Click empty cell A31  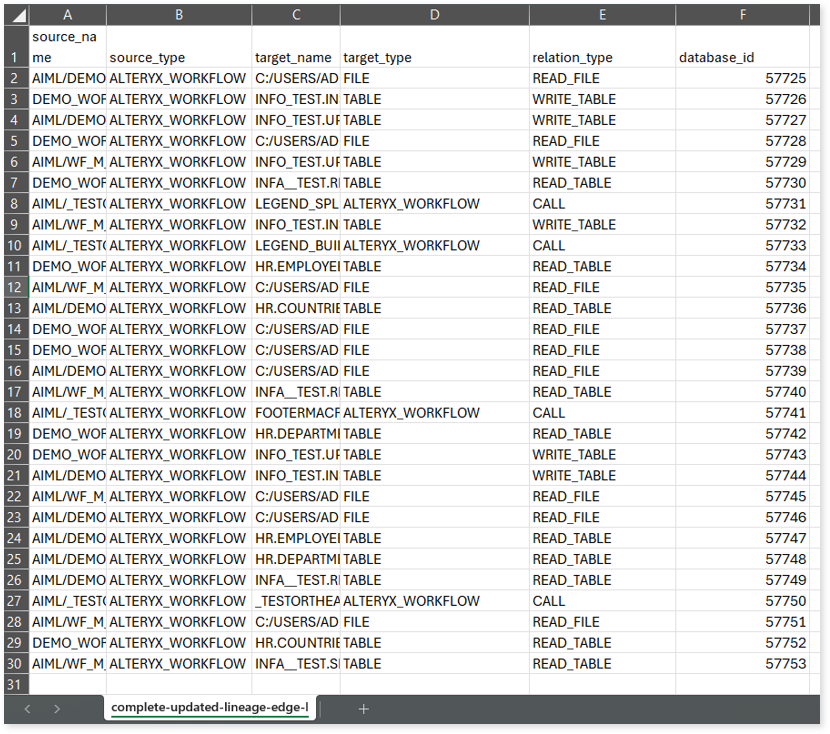pyautogui.click(x=68, y=685)
